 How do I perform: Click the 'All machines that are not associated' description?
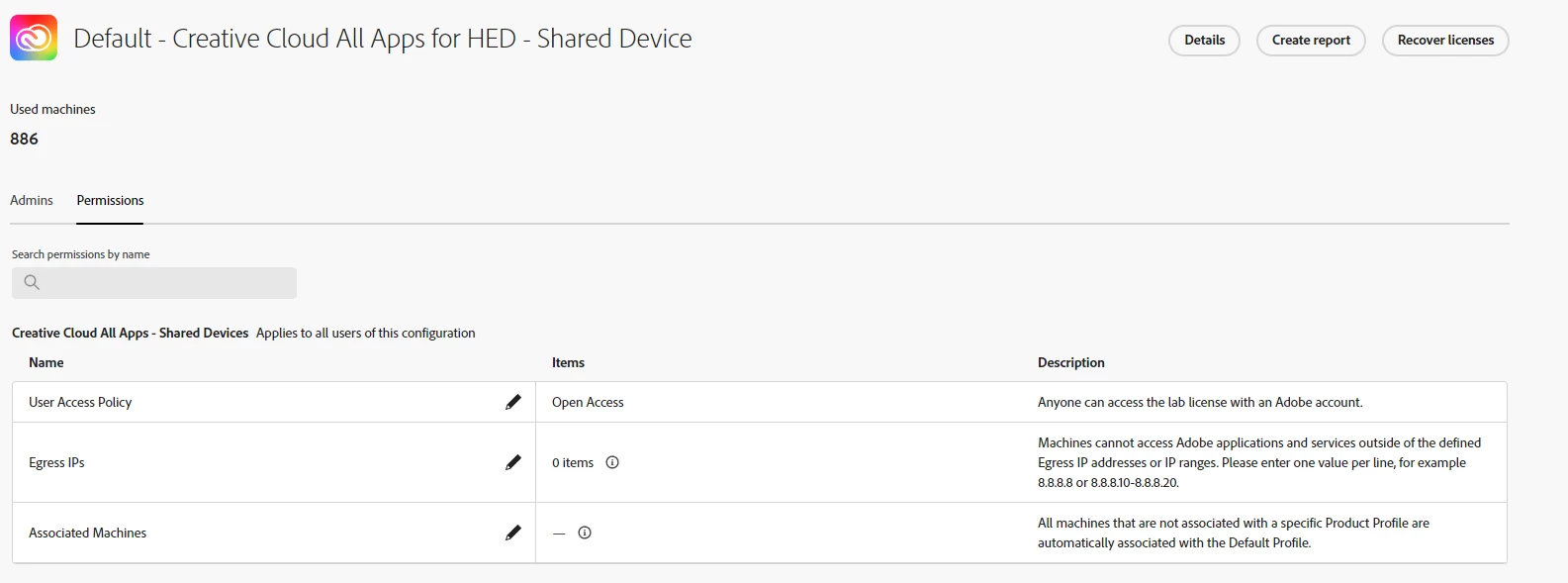(1234, 533)
